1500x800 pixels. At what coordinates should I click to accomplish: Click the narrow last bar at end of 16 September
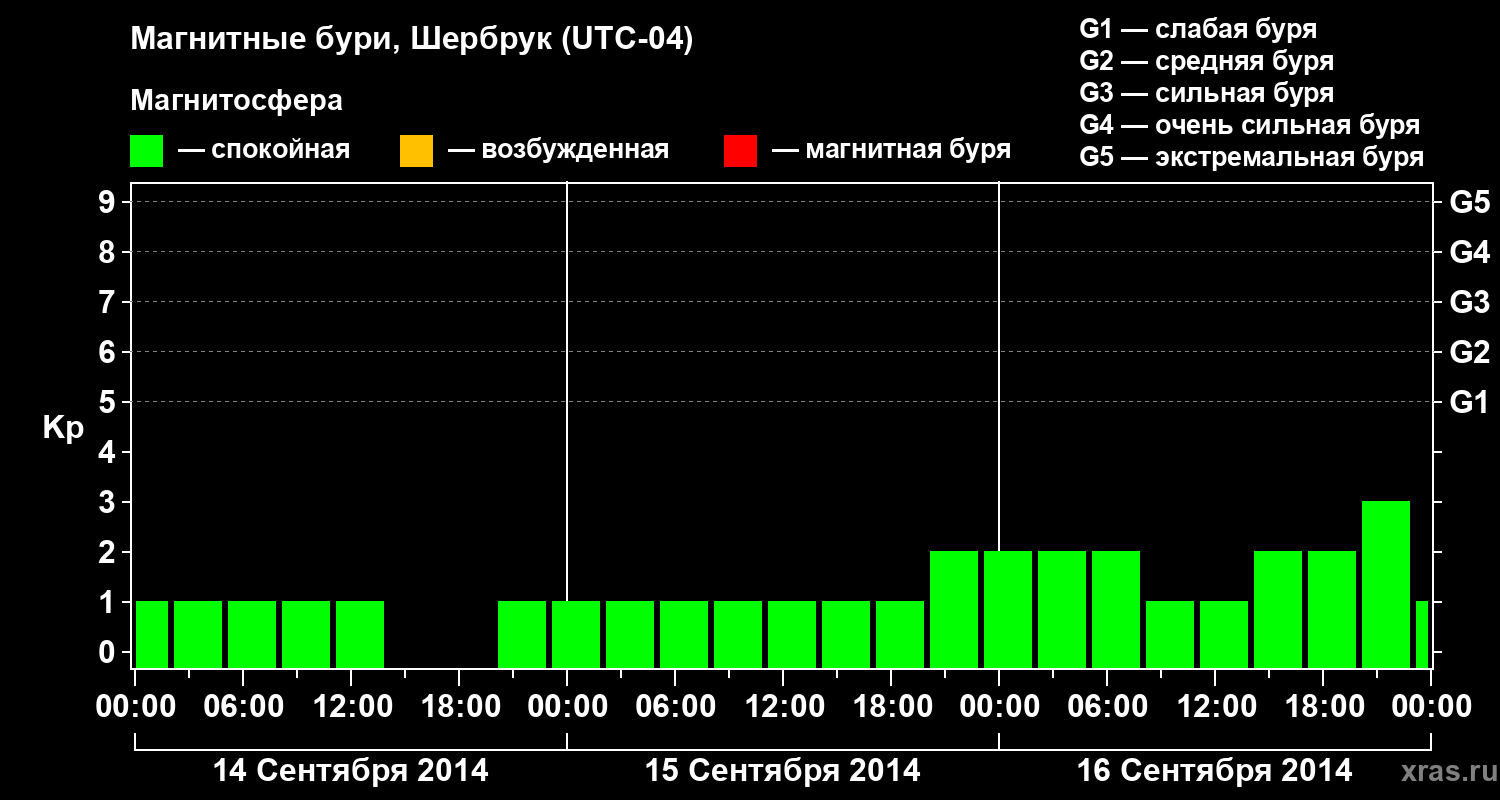tap(1422, 634)
